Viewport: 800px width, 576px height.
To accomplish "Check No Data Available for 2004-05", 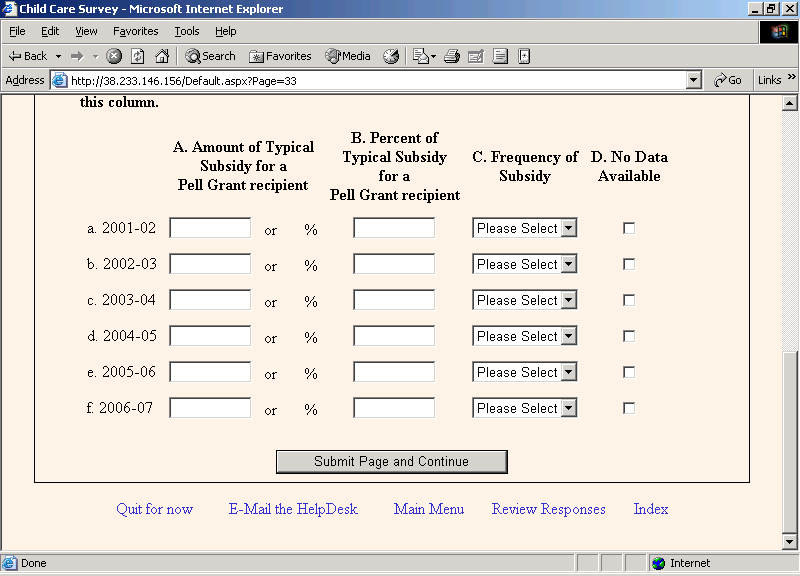I will pos(629,336).
